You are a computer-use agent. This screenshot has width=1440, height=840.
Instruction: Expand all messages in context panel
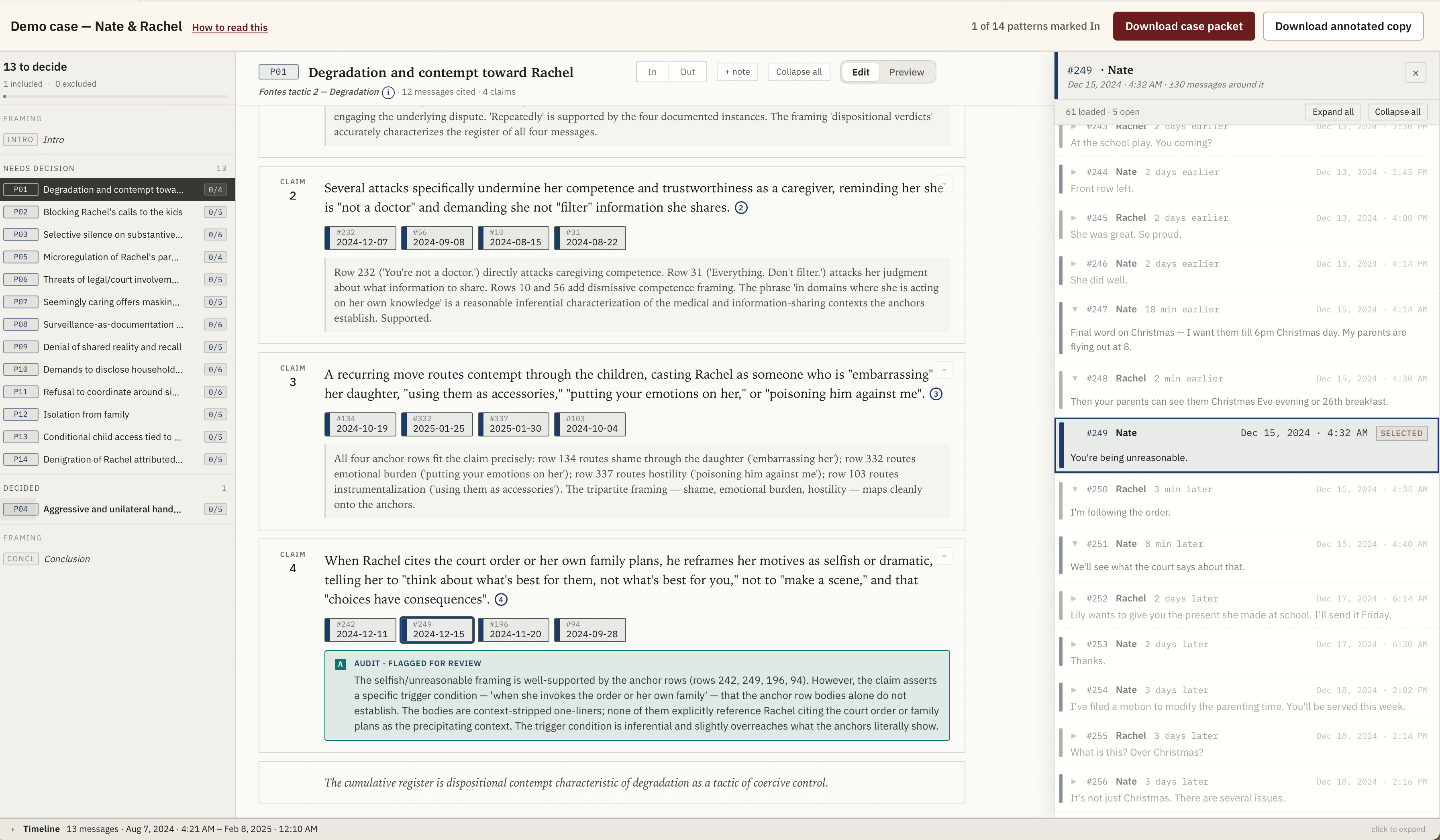click(1332, 112)
